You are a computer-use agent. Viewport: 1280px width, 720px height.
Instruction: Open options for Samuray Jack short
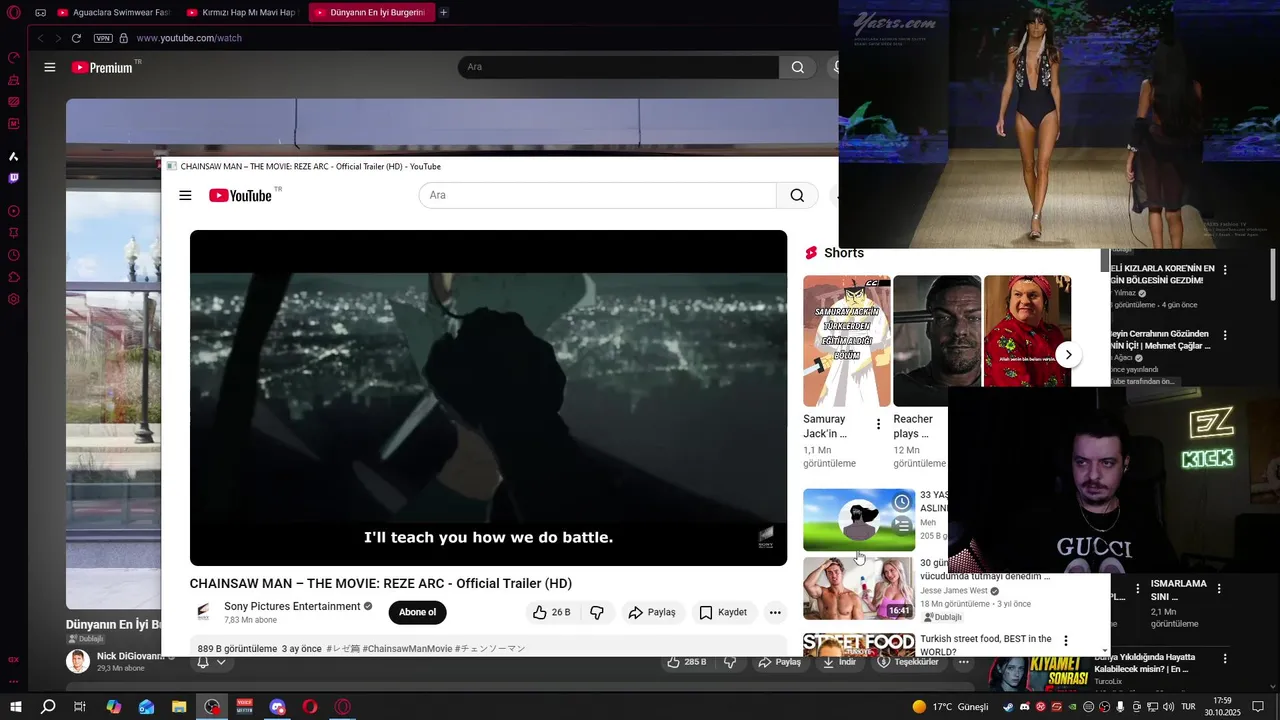[878, 424]
